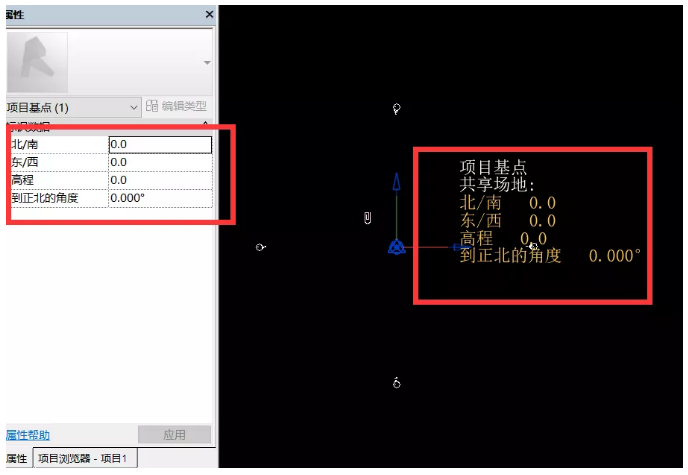This screenshot has width=688, height=475.
Task: Close the Properties (属性) panel
Action: (x=209, y=15)
